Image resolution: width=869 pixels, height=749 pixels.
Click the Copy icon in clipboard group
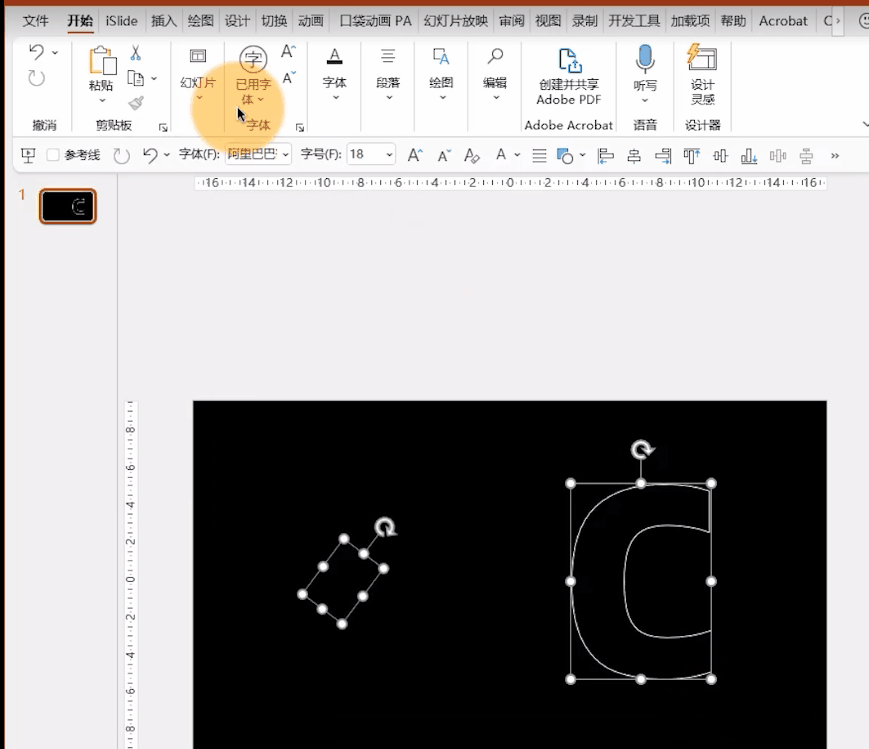[x=136, y=78]
